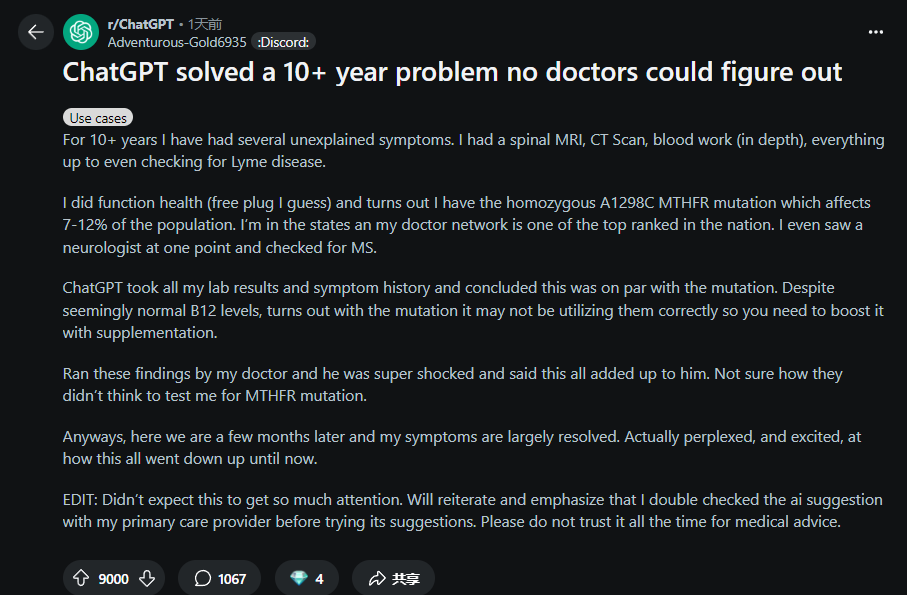This screenshot has width=907, height=595.
Task: Visit the r/ChatGPT subreddit link
Action: 141,24
